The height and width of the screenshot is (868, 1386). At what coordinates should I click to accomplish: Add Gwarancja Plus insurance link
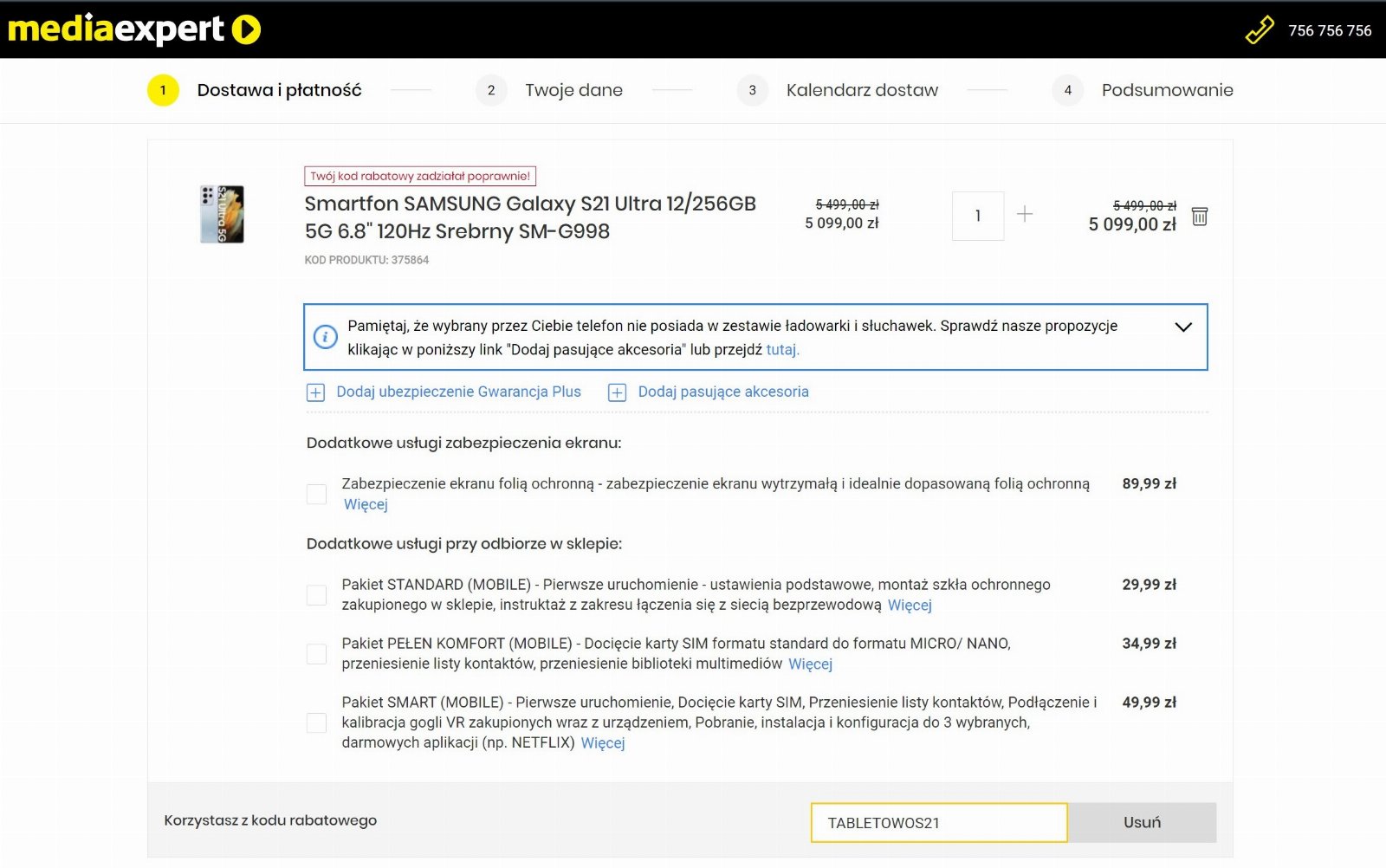pyautogui.click(x=458, y=392)
